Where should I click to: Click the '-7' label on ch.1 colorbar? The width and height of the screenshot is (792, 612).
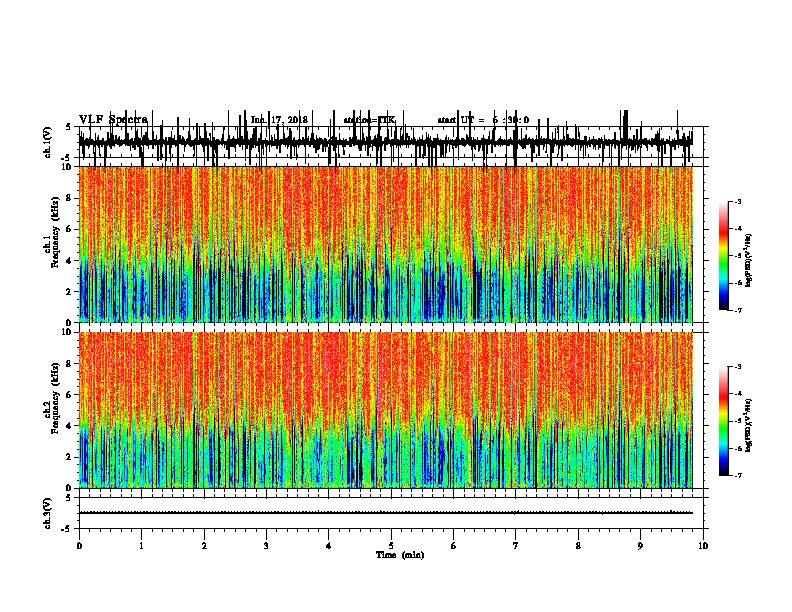[x=738, y=310]
